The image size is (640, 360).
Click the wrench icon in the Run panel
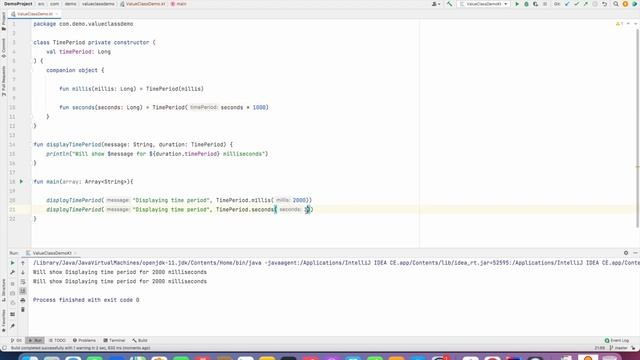click(x=12, y=272)
